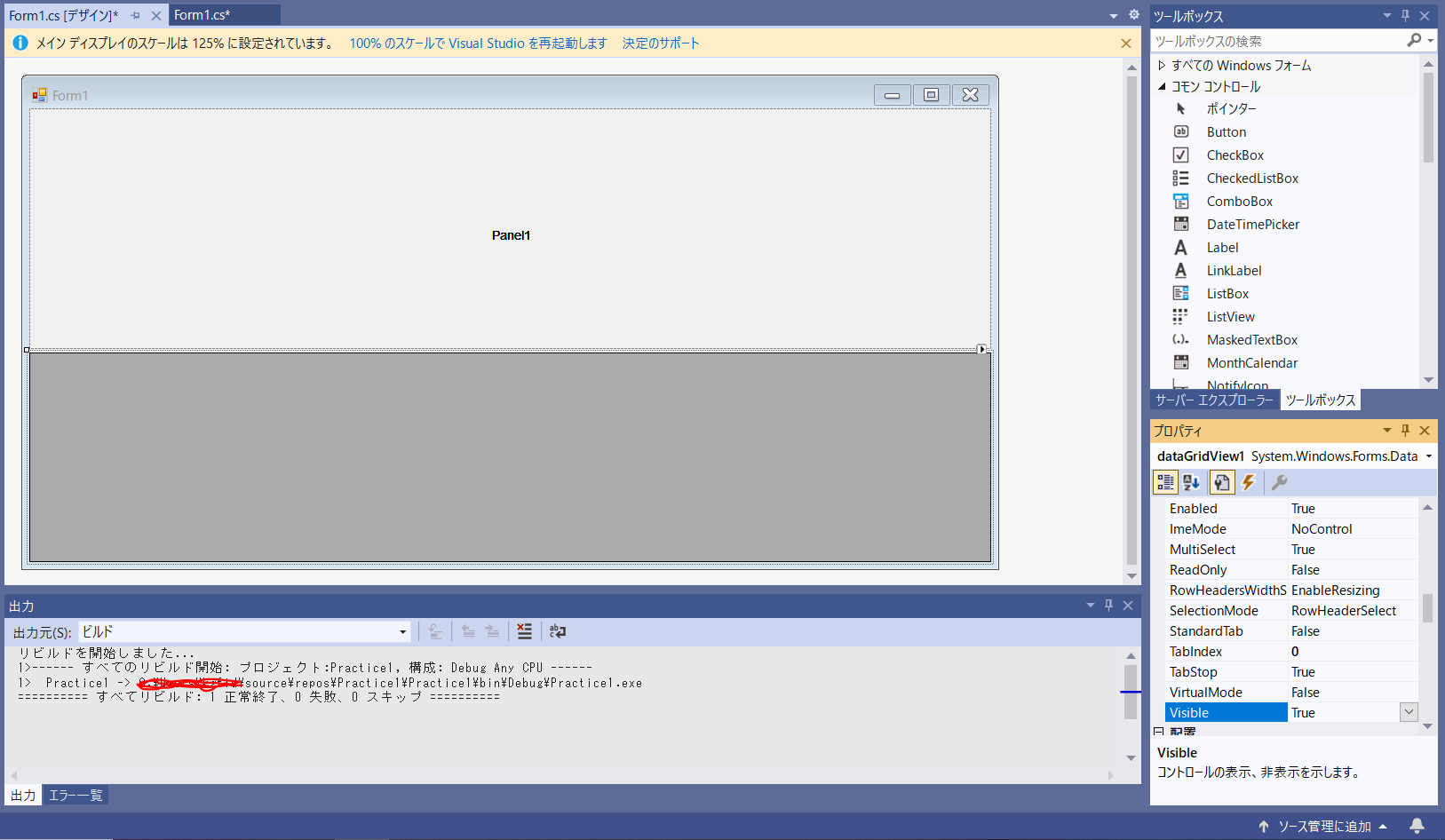
Task: Toggle word wrap in the Output window
Action: pyautogui.click(x=558, y=631)
